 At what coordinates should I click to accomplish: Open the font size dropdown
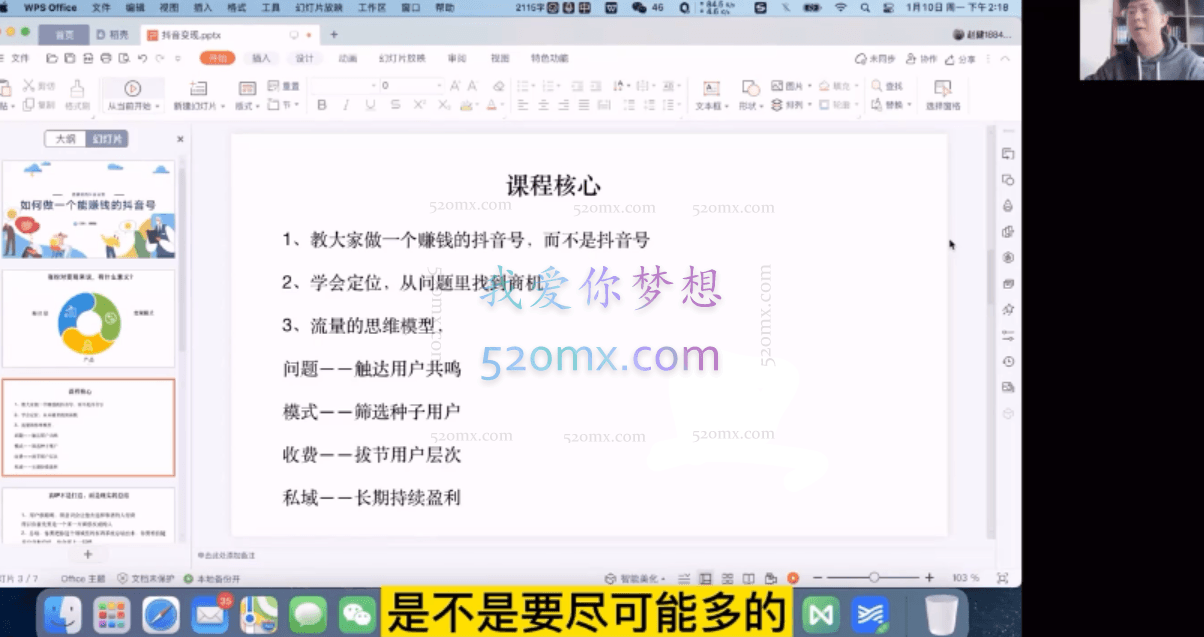coord(439,84)
